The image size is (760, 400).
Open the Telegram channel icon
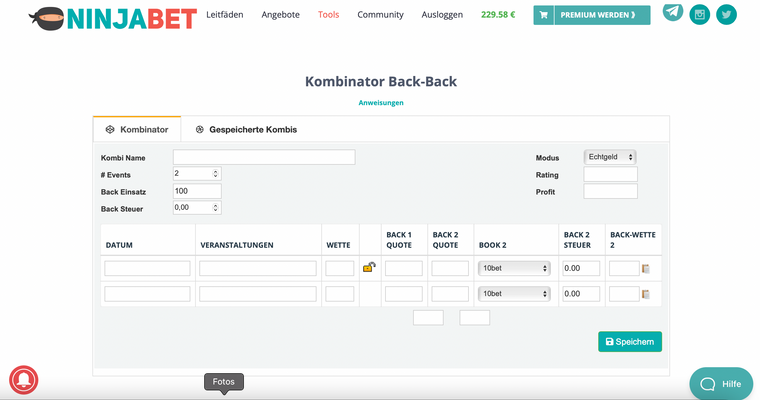[x=673, y=12]
